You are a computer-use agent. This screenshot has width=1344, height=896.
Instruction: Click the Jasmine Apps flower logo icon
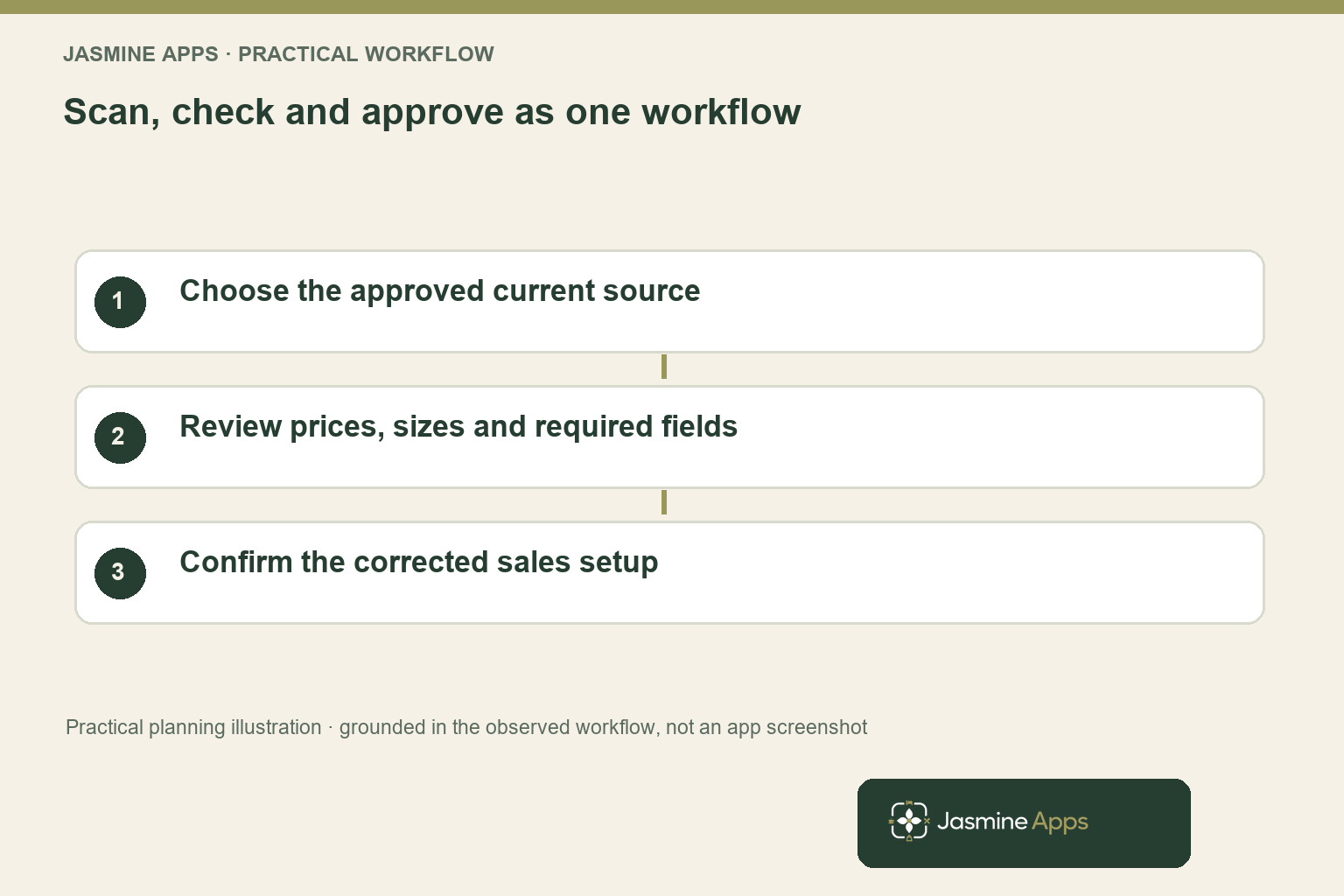(x=909, y=821)
